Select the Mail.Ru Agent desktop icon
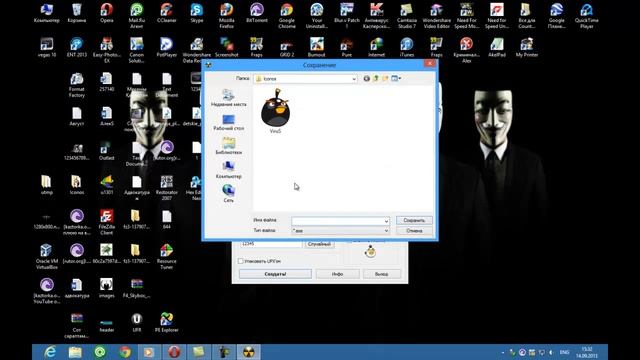Image resolution: width=640 pixels, height=360 pixels. pos(137,16)
